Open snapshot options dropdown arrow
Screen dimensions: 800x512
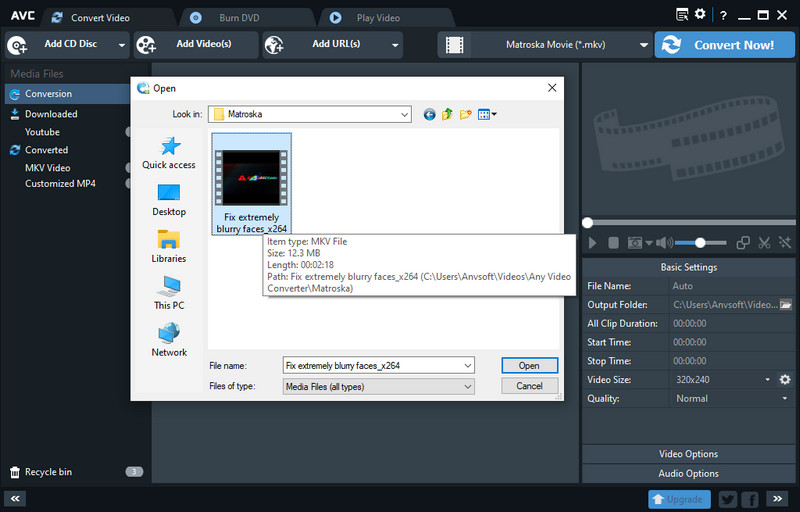click(x=649, y=243)
